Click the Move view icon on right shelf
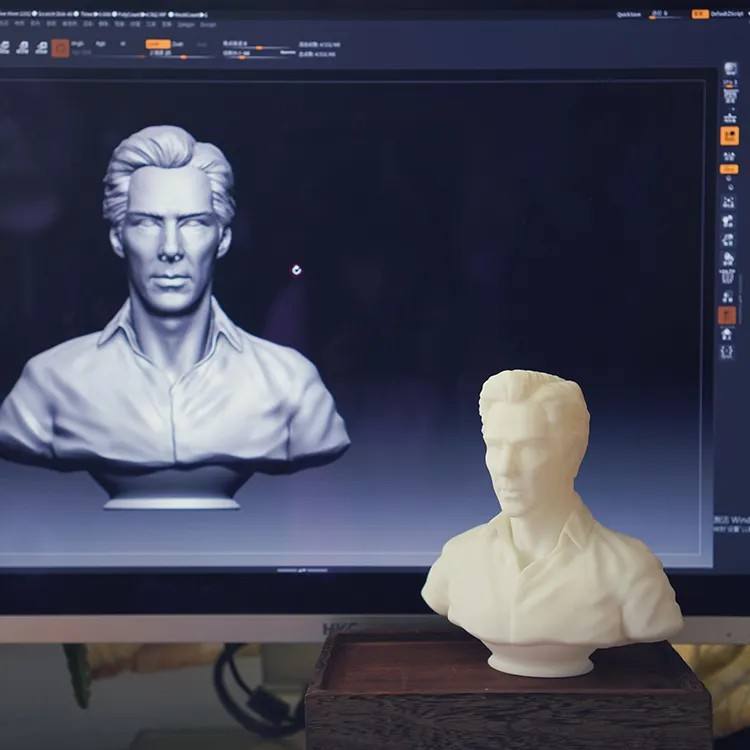 pos(728,221)
